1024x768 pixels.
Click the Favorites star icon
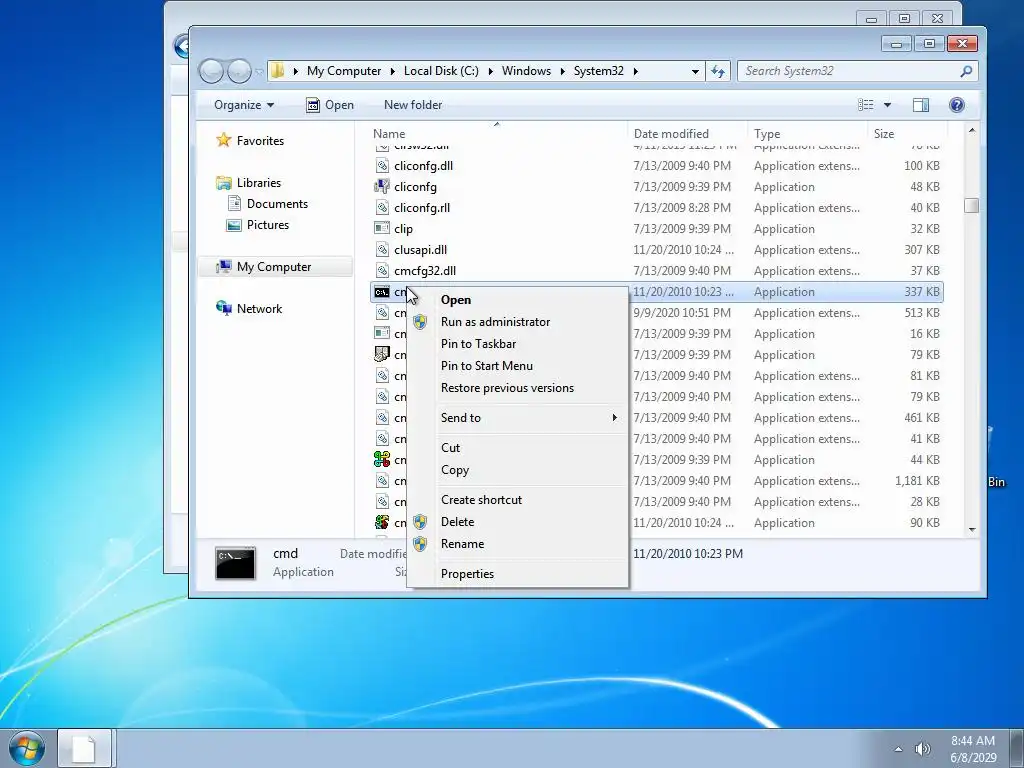click(x=223, y=140)
